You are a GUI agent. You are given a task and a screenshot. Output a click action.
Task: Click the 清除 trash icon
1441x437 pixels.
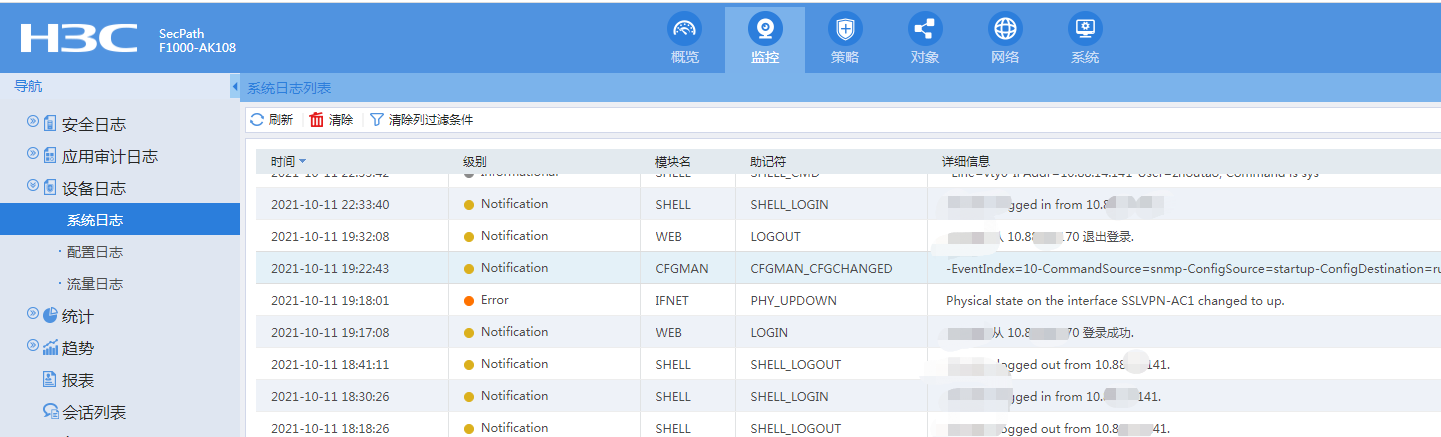(x=317, y=120)
